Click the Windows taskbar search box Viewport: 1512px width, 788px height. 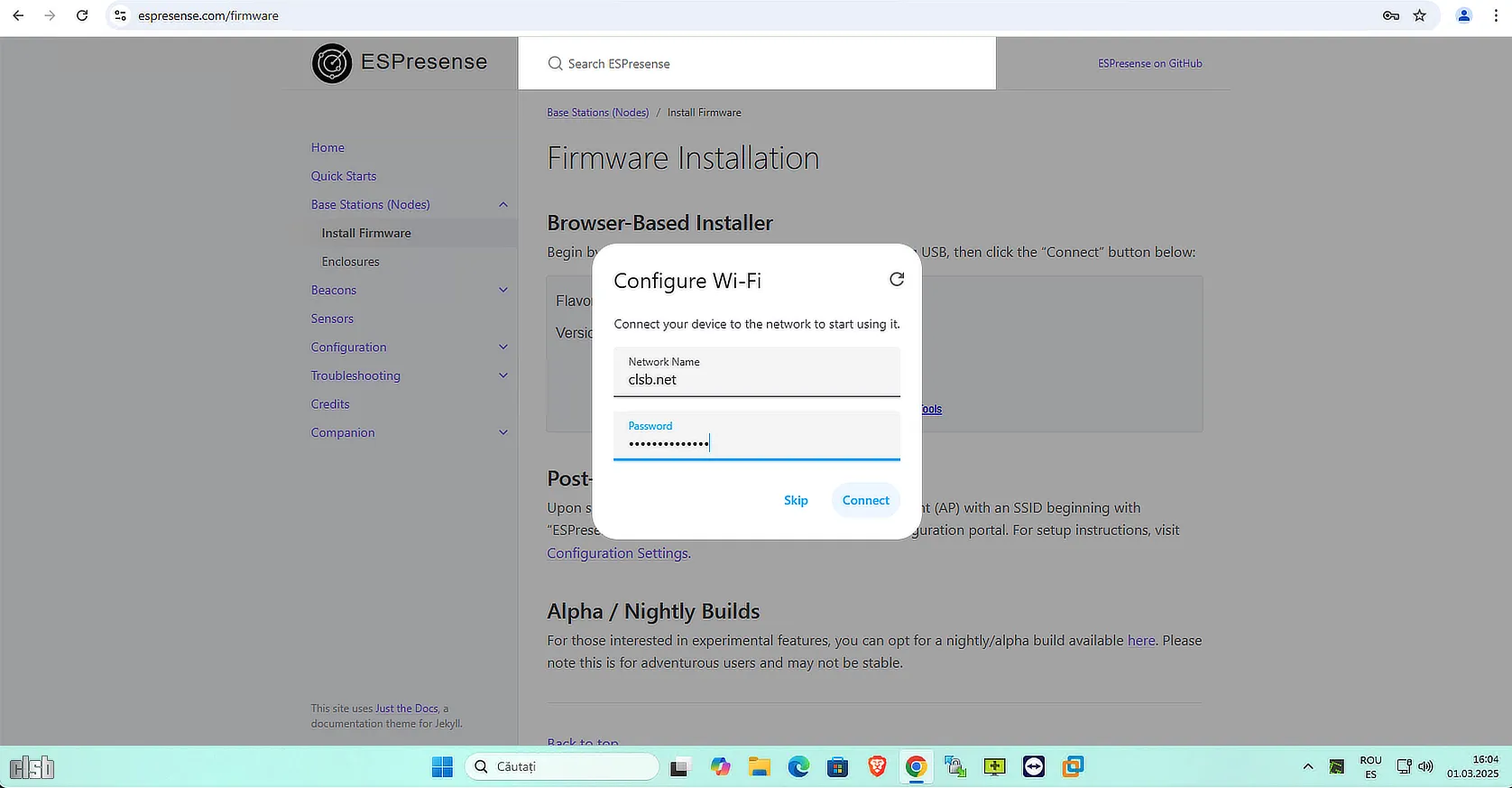tap(562, 767)
